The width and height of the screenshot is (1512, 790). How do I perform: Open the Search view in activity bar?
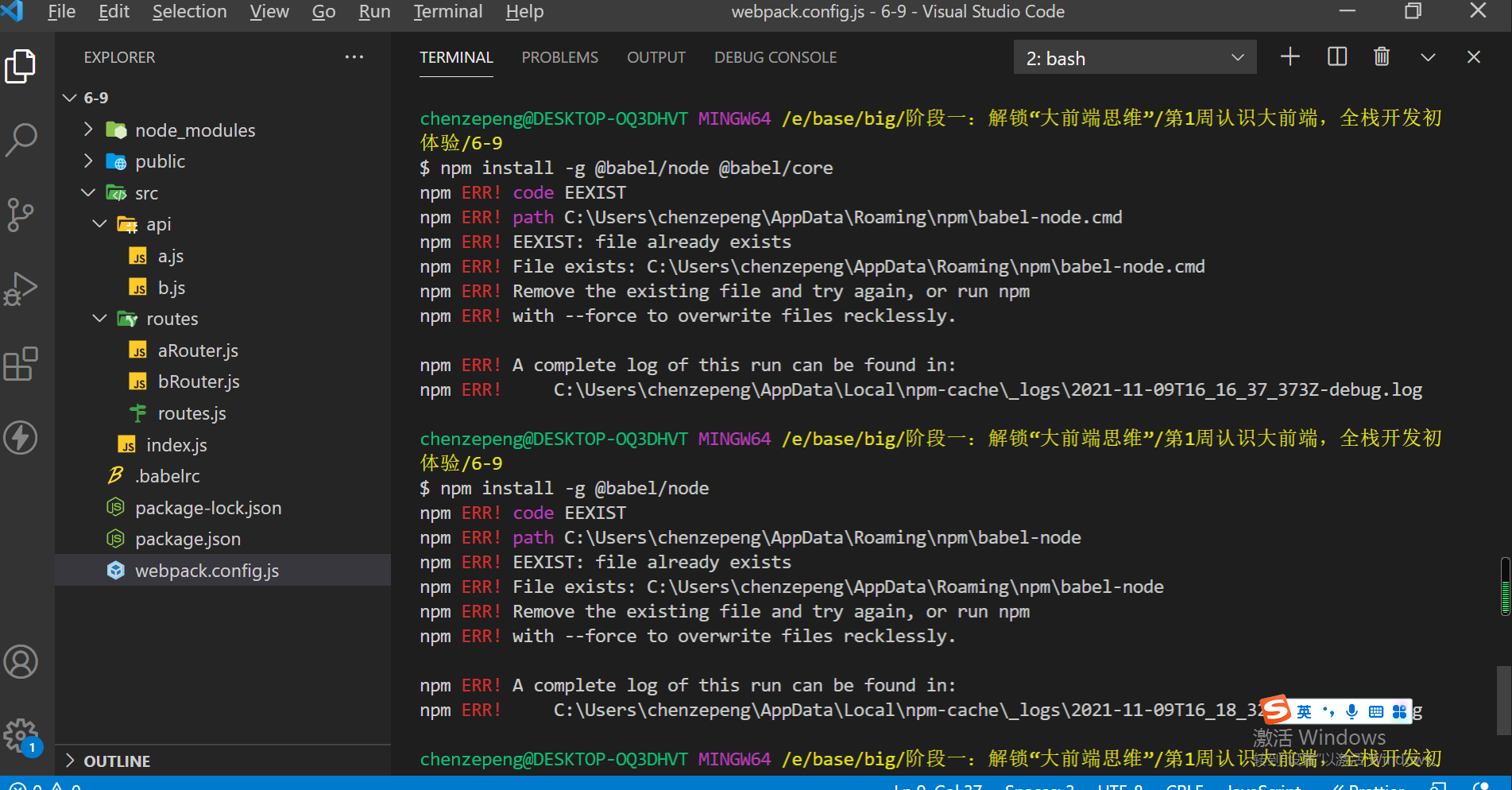point(21,139)
